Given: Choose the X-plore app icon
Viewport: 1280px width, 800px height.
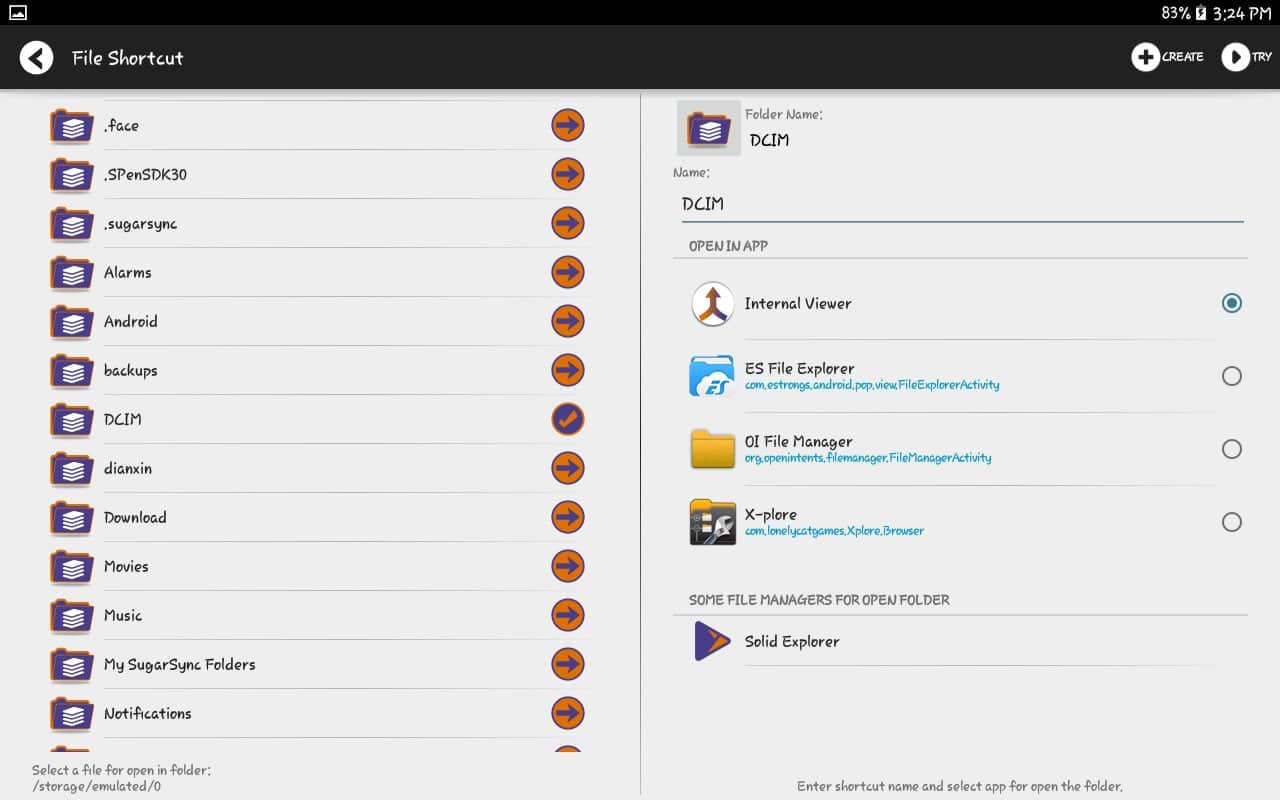Looking at the screenshot, I should pos(712,522).
